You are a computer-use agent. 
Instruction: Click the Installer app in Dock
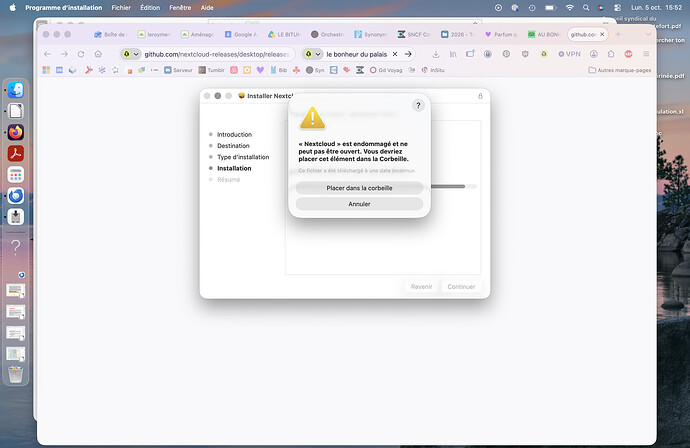click(x=16, y=217)
